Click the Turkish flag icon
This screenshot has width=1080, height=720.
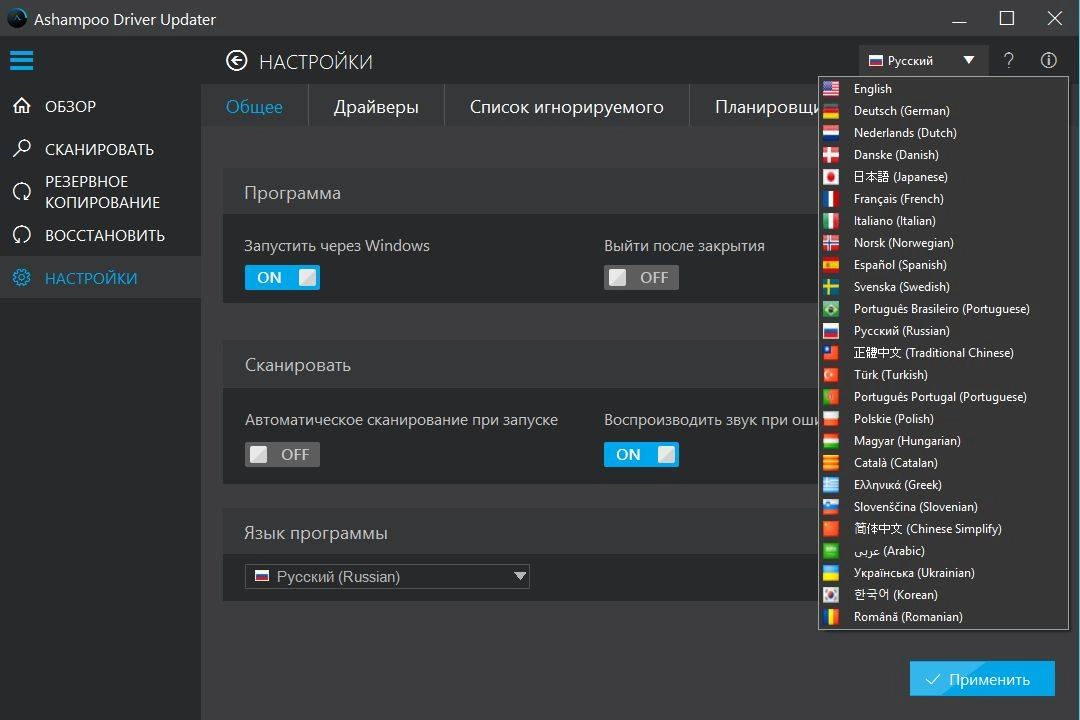[x=831, y=375]
